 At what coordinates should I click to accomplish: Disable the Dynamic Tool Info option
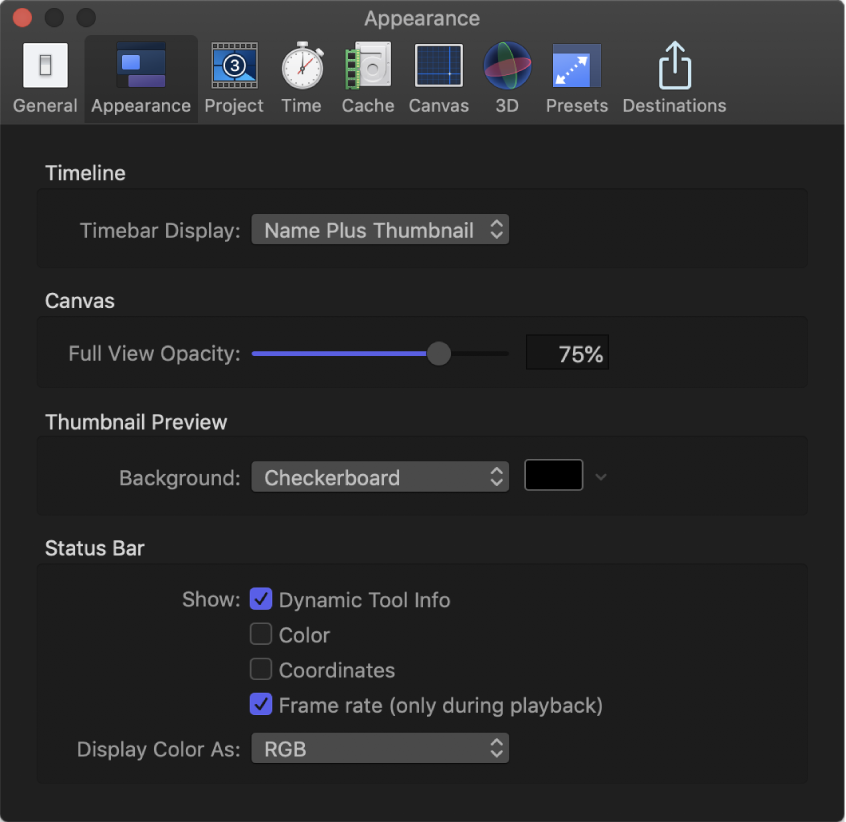[261, 599]
